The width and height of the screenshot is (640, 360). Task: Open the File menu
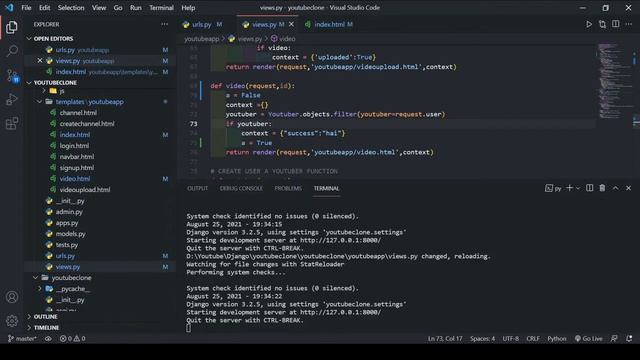pos(26,8)
